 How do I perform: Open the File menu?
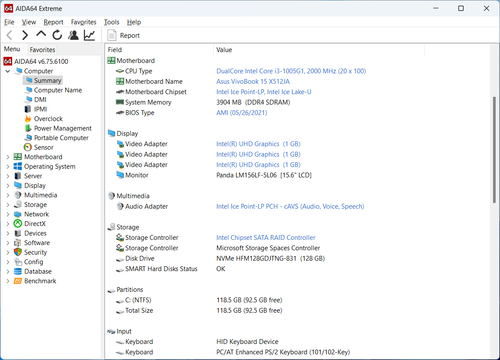pyautogui.click(x=9, y=22)
